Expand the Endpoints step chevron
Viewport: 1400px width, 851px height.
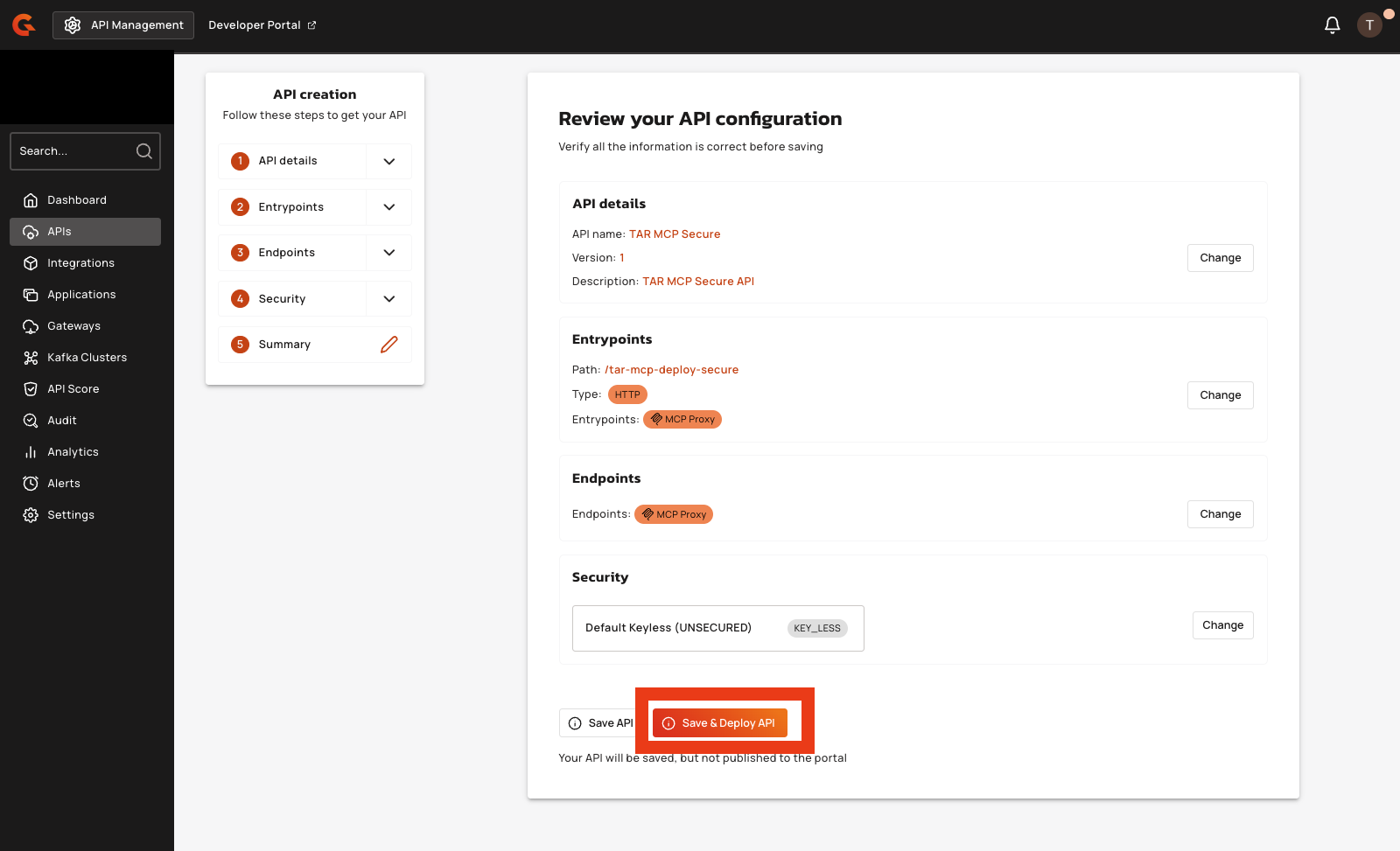pyautogui.click(x=389, y=253)
